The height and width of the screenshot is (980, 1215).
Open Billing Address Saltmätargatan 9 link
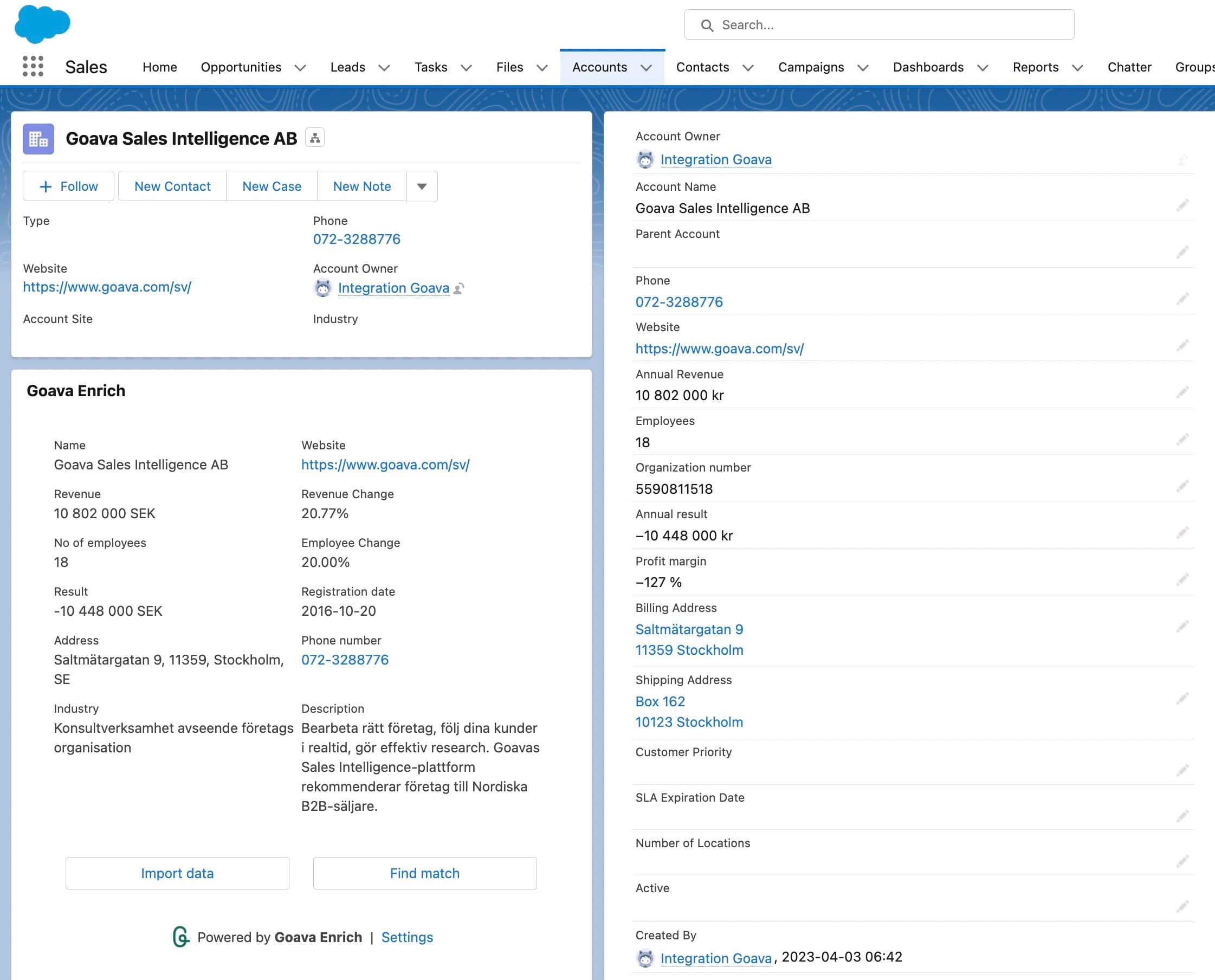pyautogui.click(x=689, y=629)
